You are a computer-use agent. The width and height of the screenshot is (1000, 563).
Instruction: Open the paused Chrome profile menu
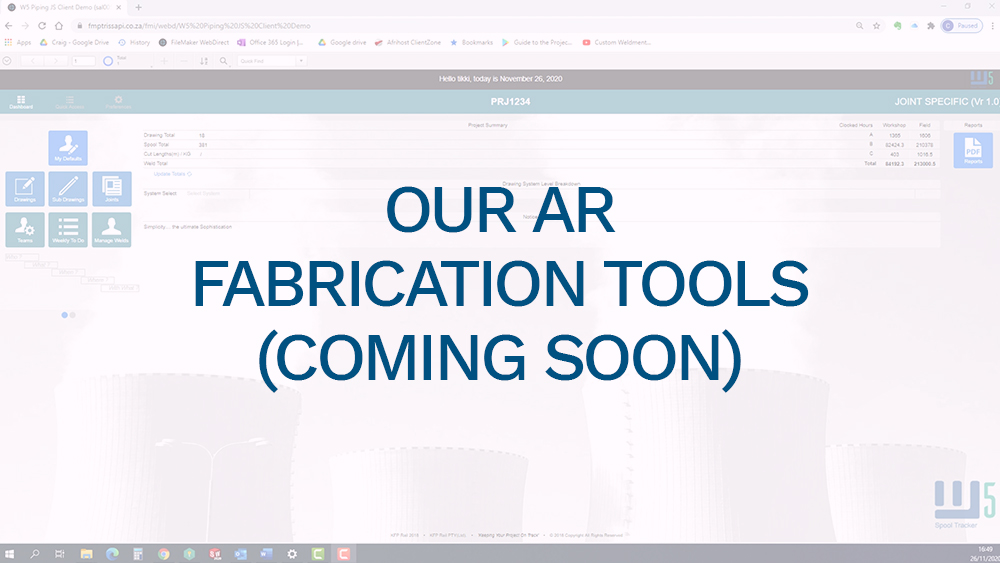tap(961, 25)
